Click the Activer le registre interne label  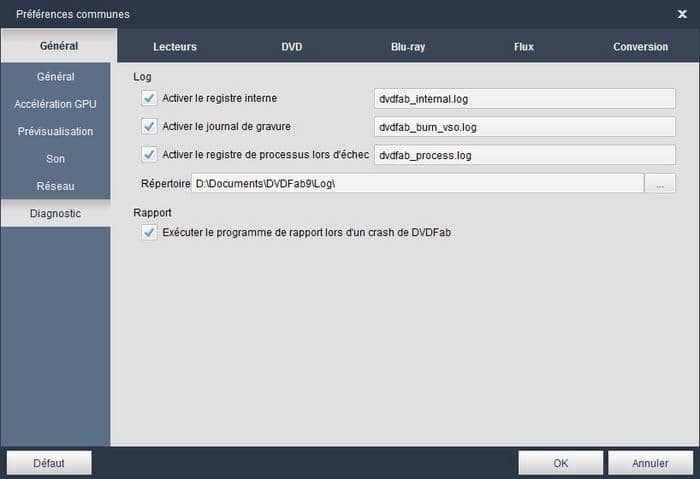[x=220, y=98]
